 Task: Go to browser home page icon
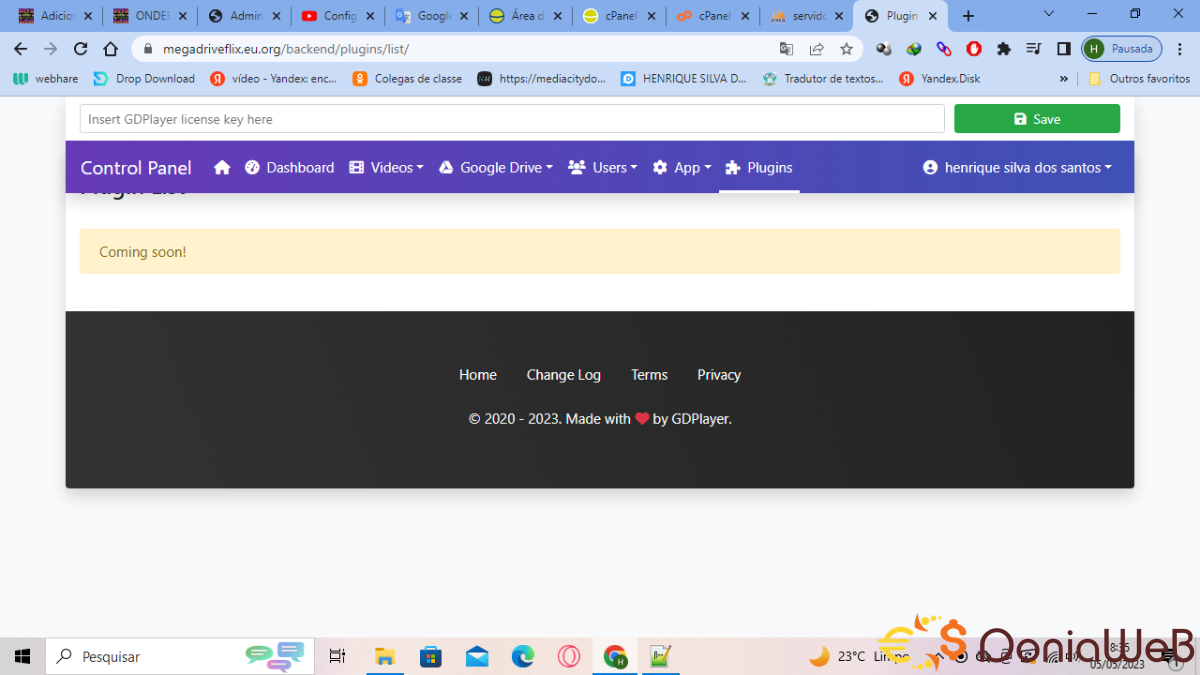point(111,49)
